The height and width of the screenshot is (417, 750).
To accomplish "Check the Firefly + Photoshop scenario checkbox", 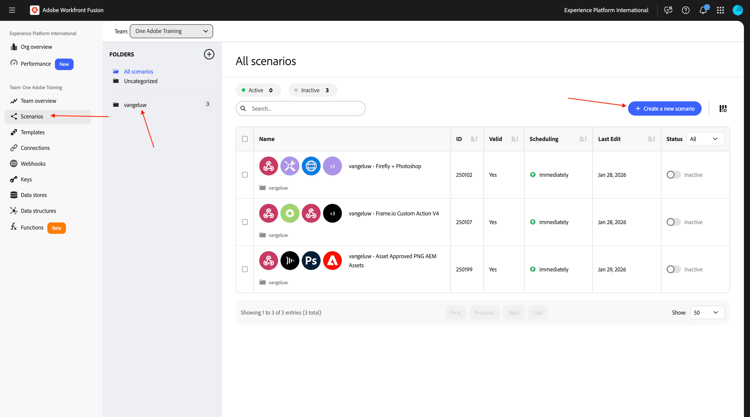I will point(245,175).
